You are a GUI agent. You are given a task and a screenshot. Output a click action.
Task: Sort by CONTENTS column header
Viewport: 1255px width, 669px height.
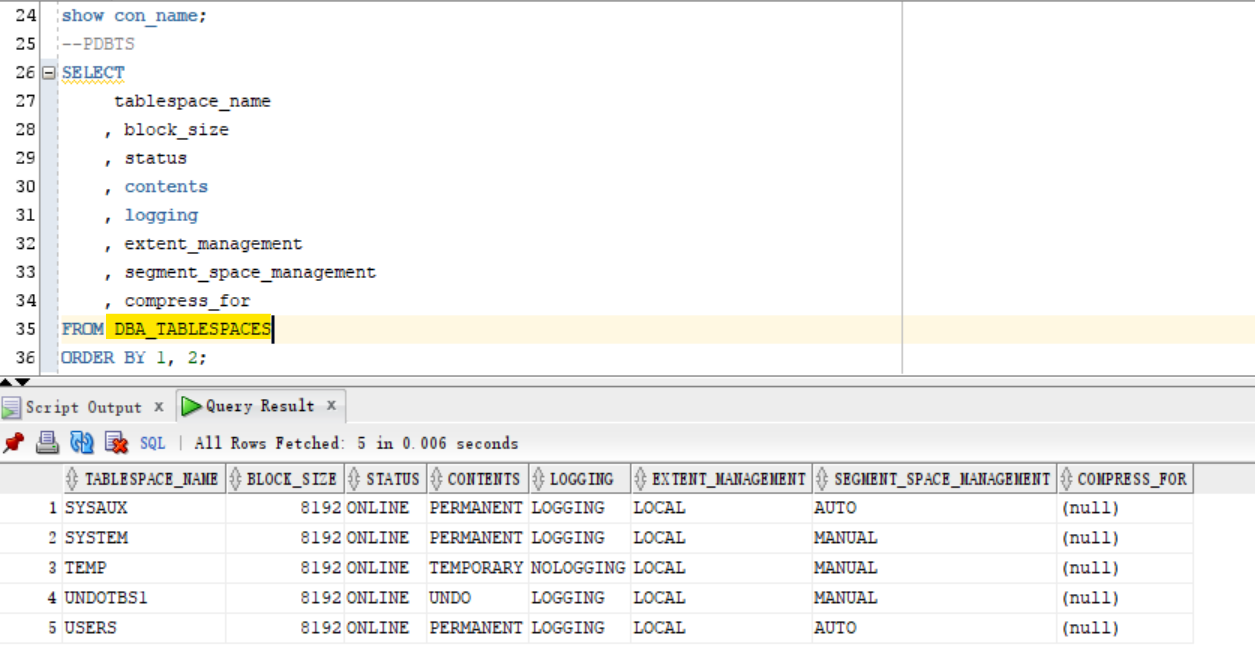(x=477, y=479)
